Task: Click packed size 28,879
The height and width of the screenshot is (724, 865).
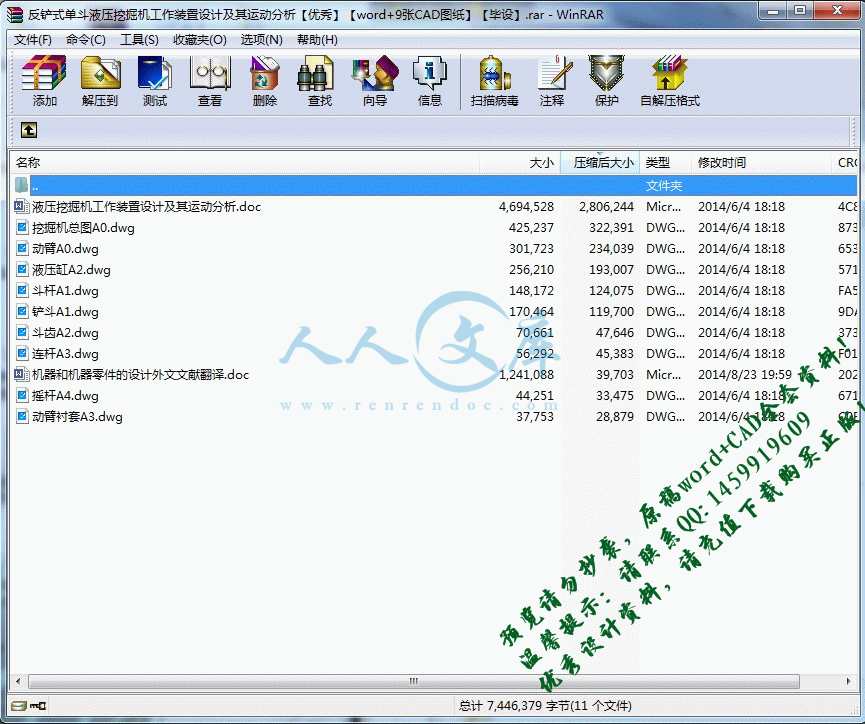Action: [x=615, y=417]
